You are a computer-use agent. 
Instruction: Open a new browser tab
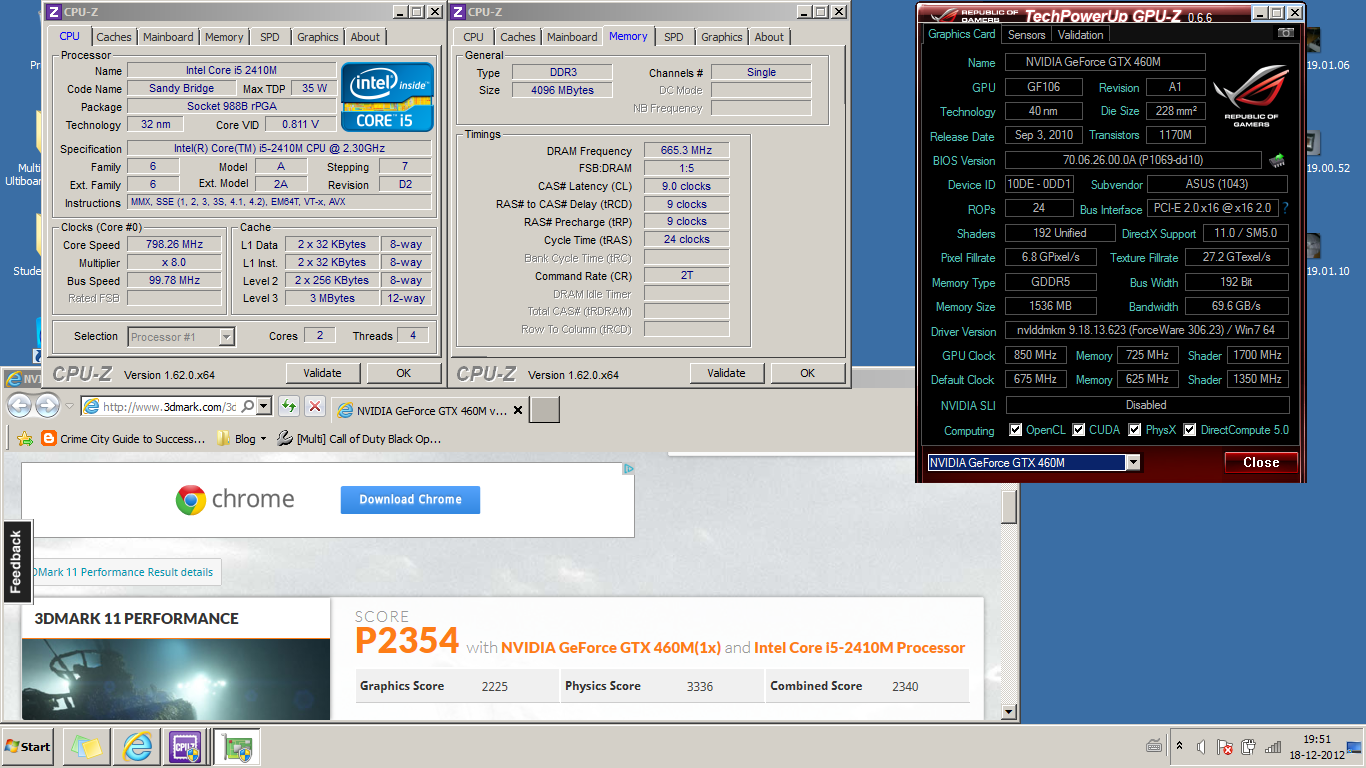(x=544, y=411)
